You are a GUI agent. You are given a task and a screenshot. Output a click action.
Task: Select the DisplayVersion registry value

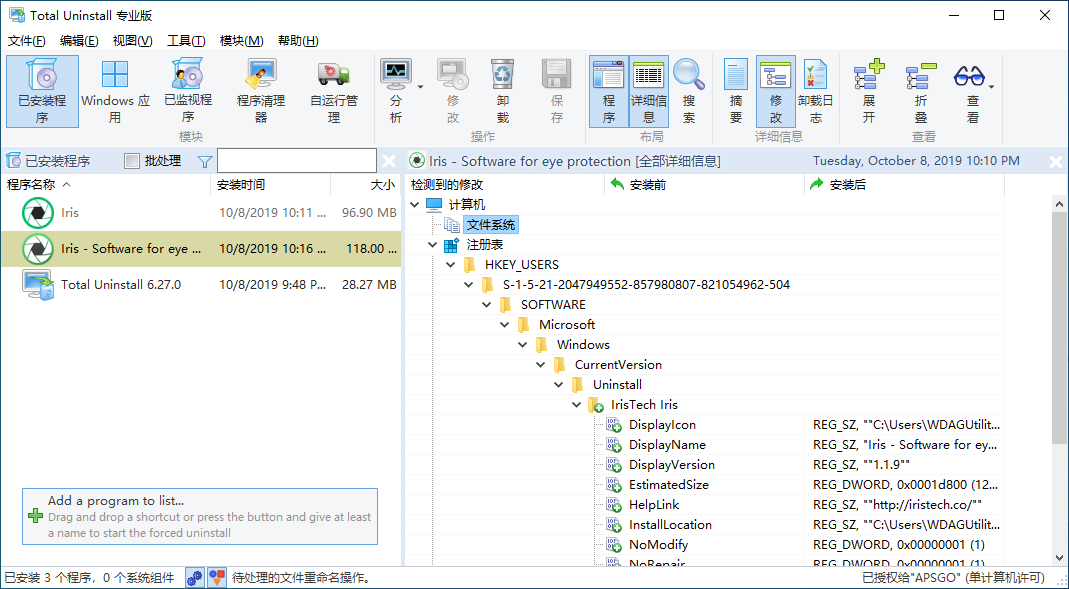[672, 465]
